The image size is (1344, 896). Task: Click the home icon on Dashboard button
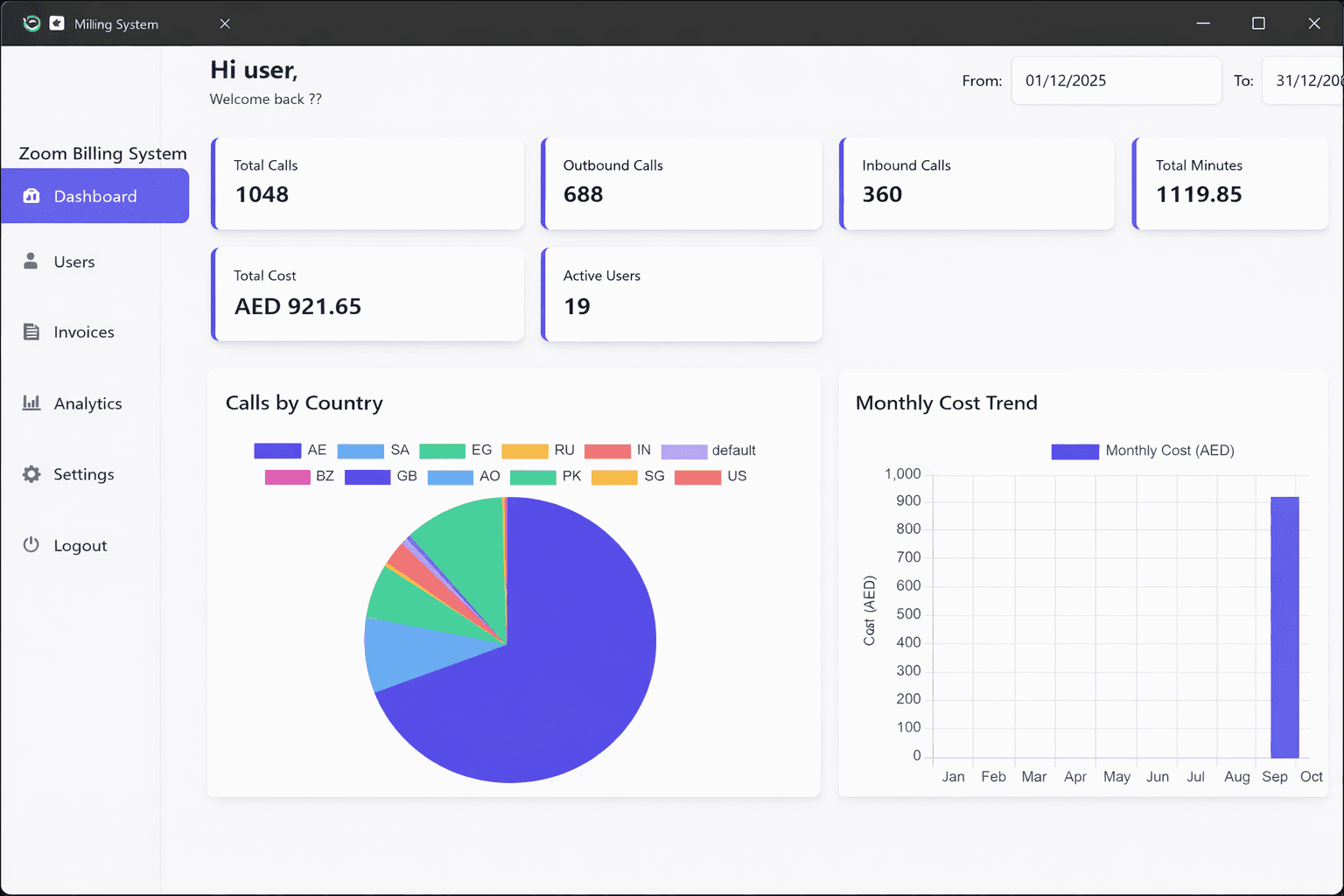(31, 196)
